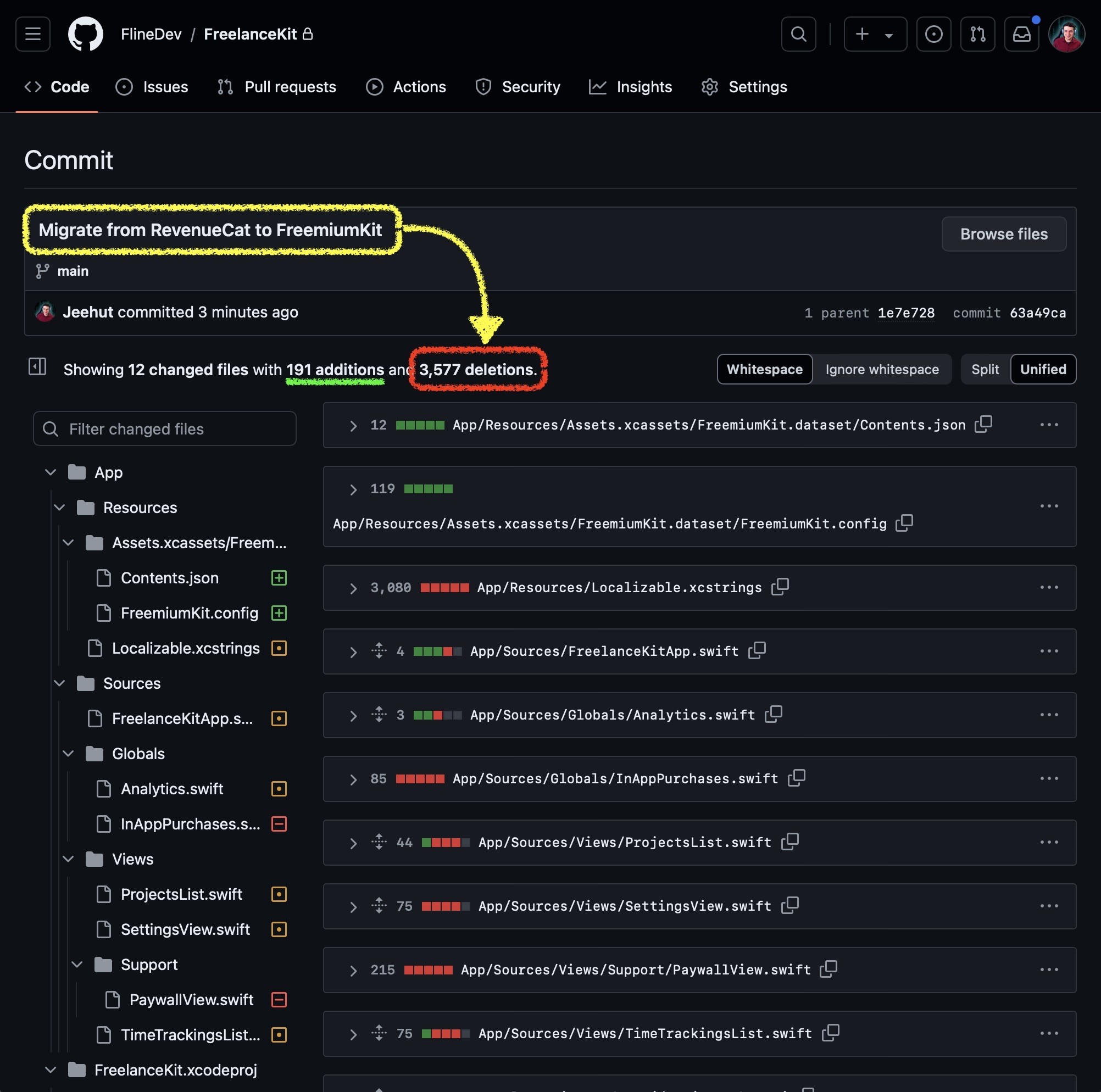
Task: Open more options for Contents.json diff
Action: [1049, 425]
